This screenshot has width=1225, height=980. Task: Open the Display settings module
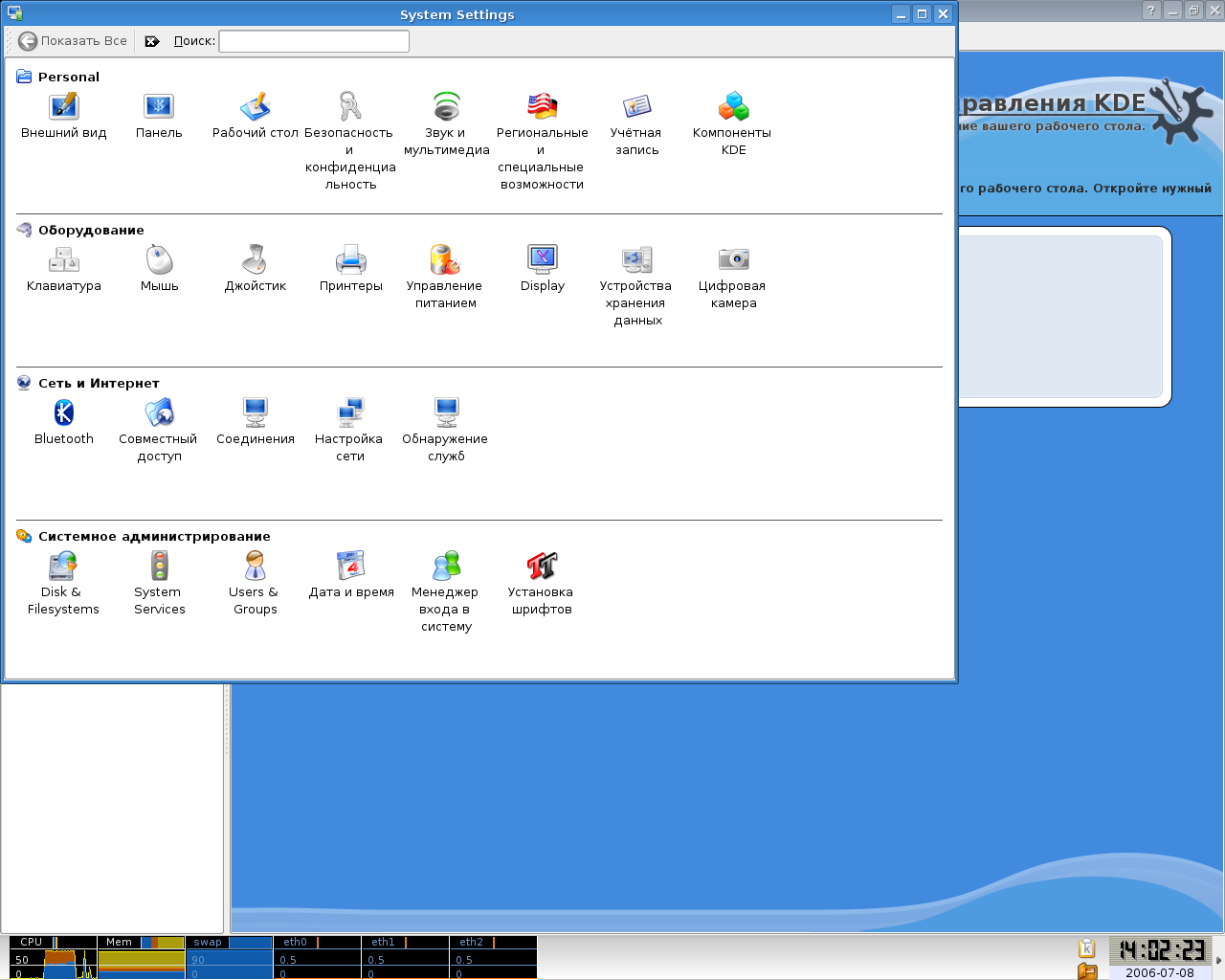tap(542, 270)
